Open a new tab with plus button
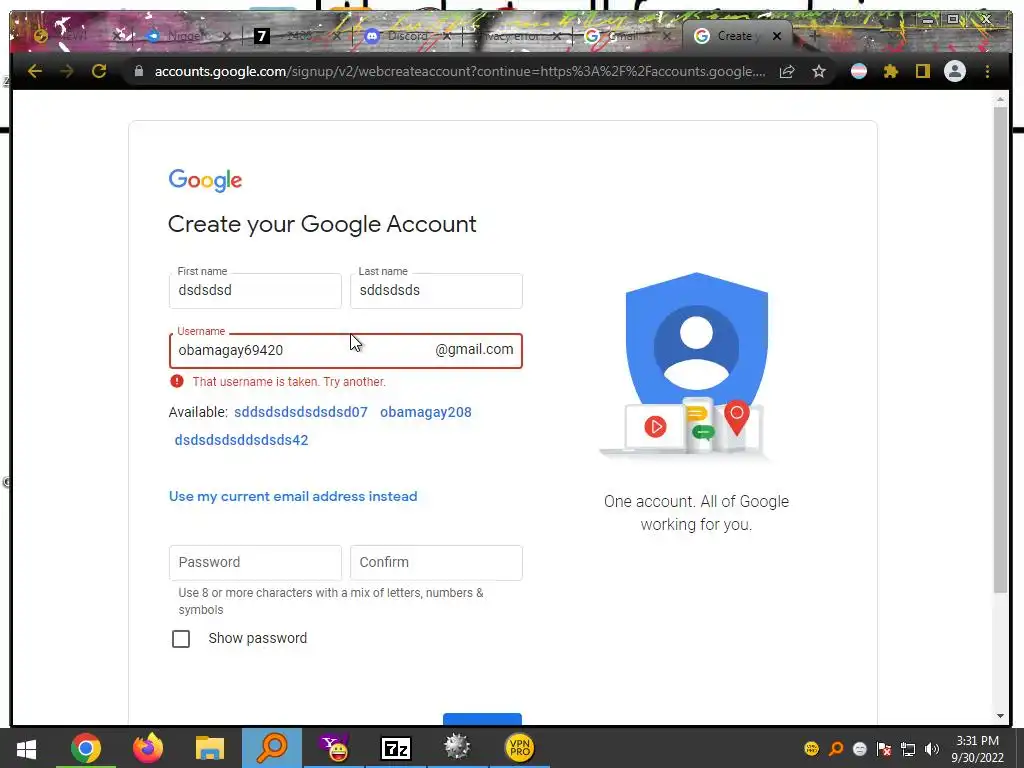 pyautogui.click(x=814, y=36)
